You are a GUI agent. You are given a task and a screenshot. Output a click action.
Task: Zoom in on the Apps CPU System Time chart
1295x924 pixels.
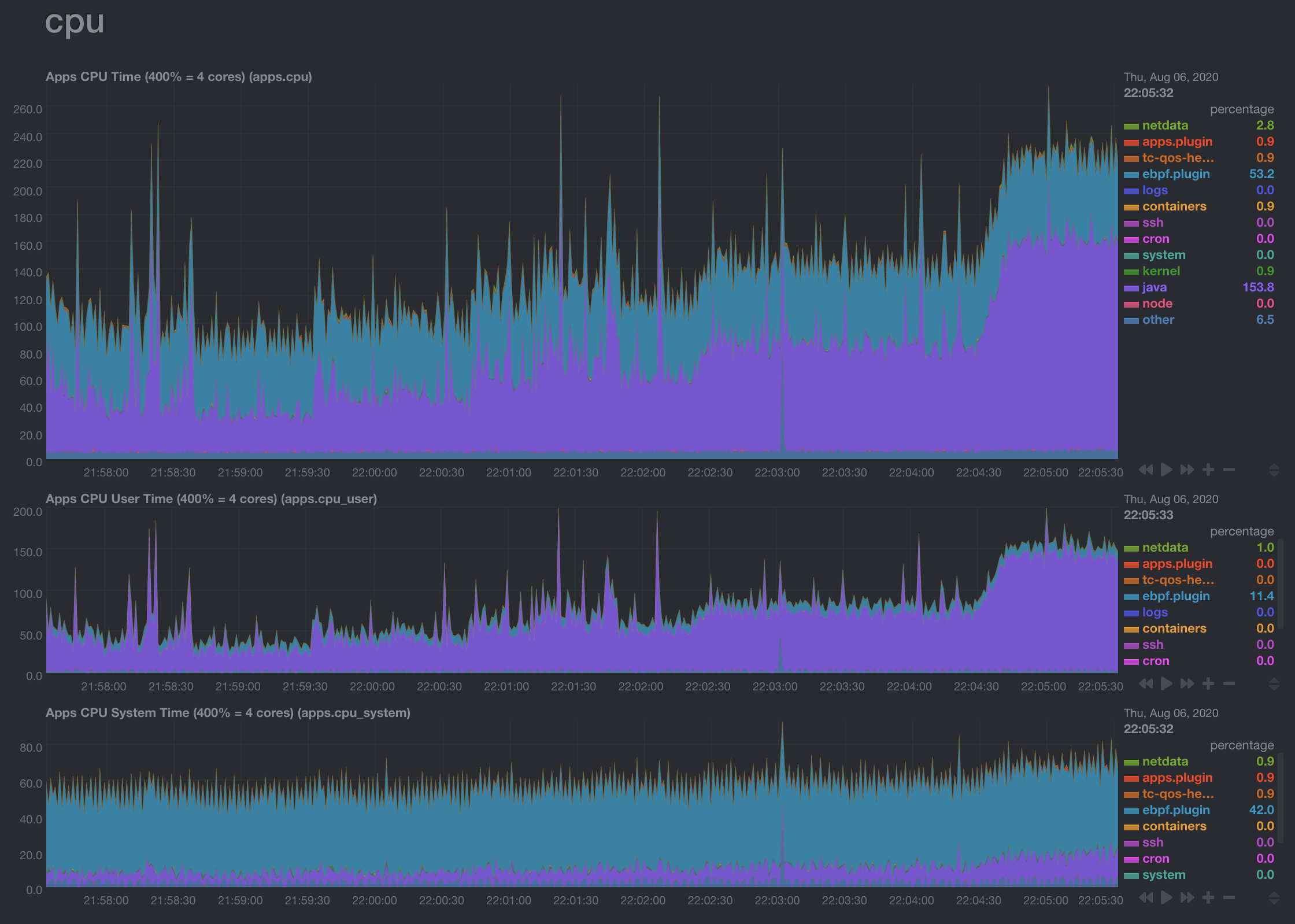(1208, 898)
